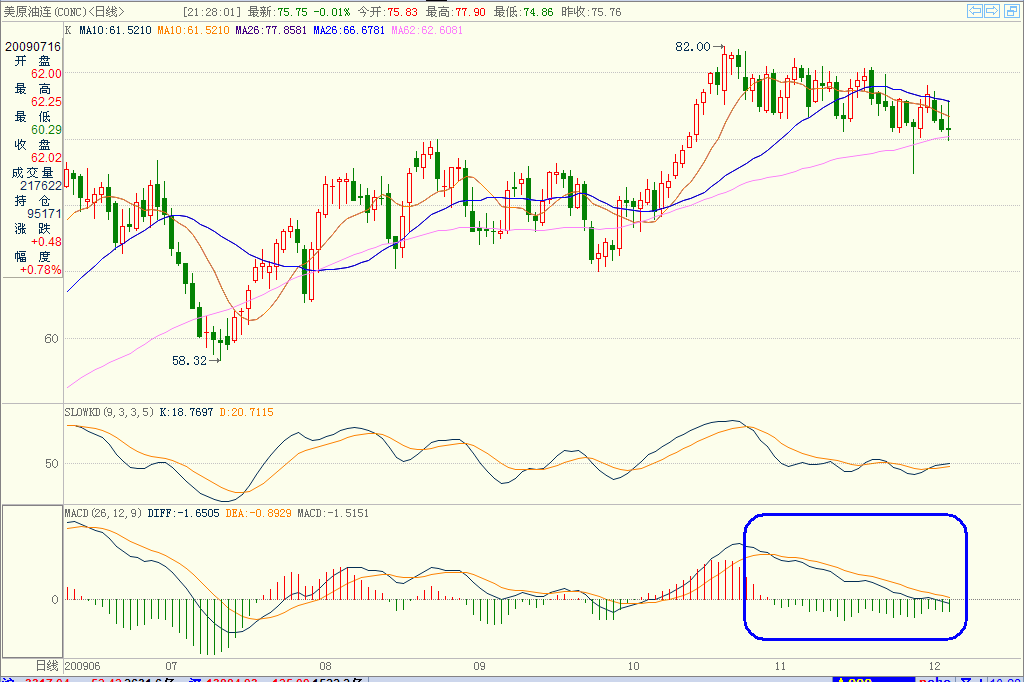Click the MA26:77.8581 indicator label
This screenshot has height=682, width=1024.
point(271,30)
